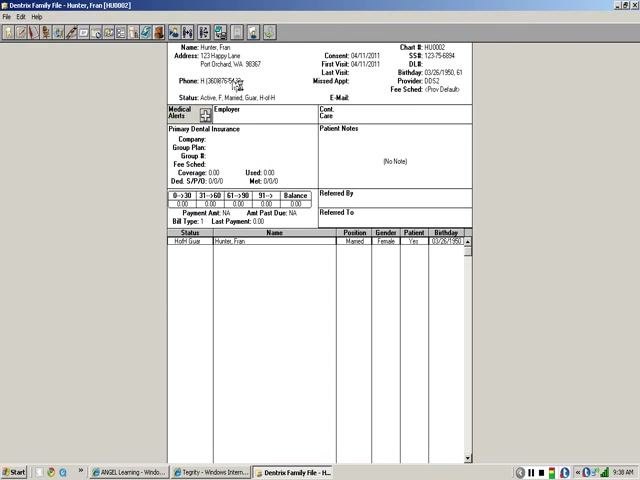Click the Status column header in family list
The width and height of the screenshot is (640, 480).
[x=190, y=233]
